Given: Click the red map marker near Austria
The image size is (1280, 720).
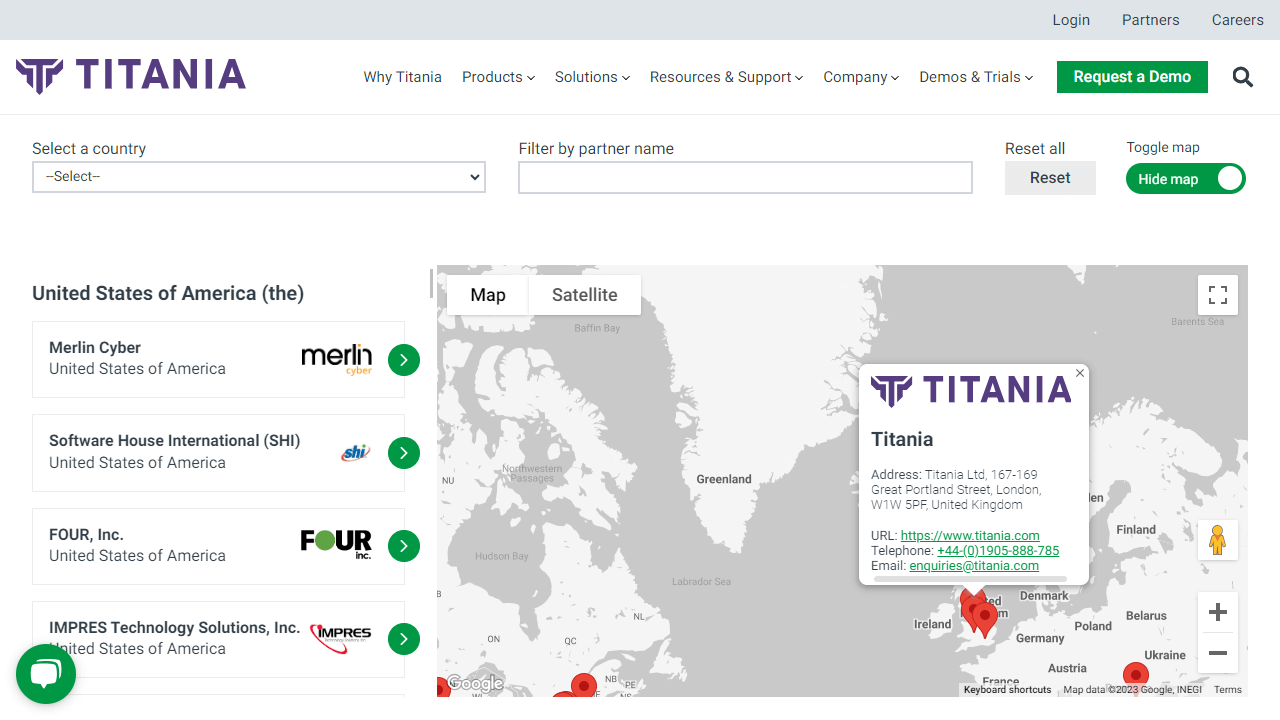Looking at the screenshot, I should point(1135,675).
